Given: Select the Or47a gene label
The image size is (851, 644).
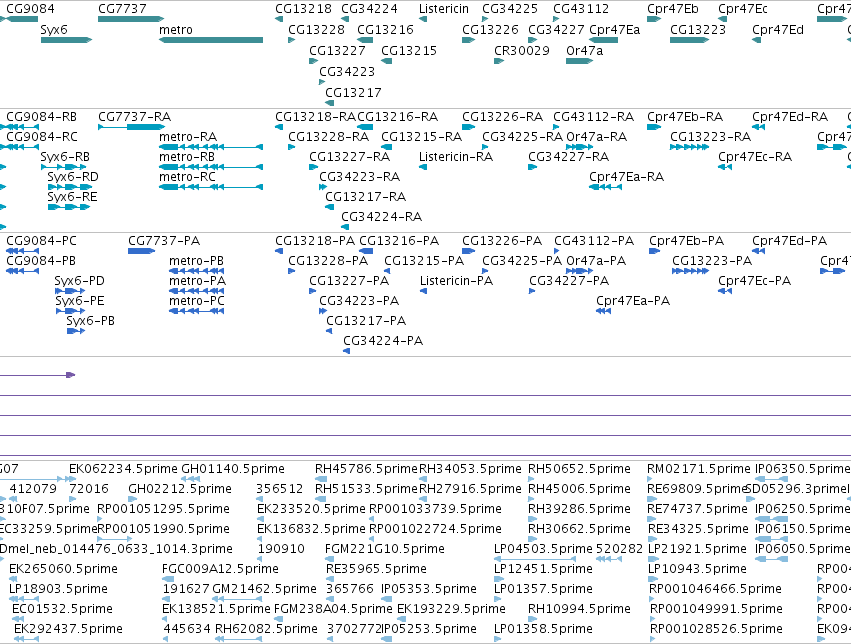Looking at the screenshot, I should pos(585,51).
